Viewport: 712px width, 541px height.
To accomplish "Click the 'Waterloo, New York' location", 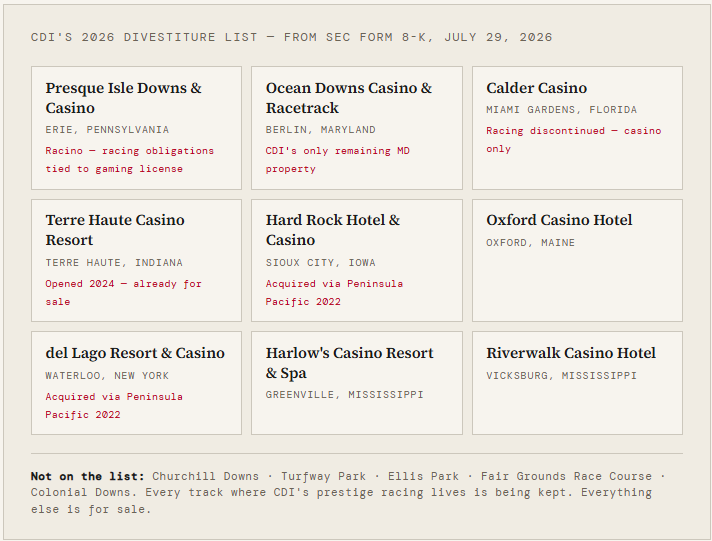I will point(107,376).
